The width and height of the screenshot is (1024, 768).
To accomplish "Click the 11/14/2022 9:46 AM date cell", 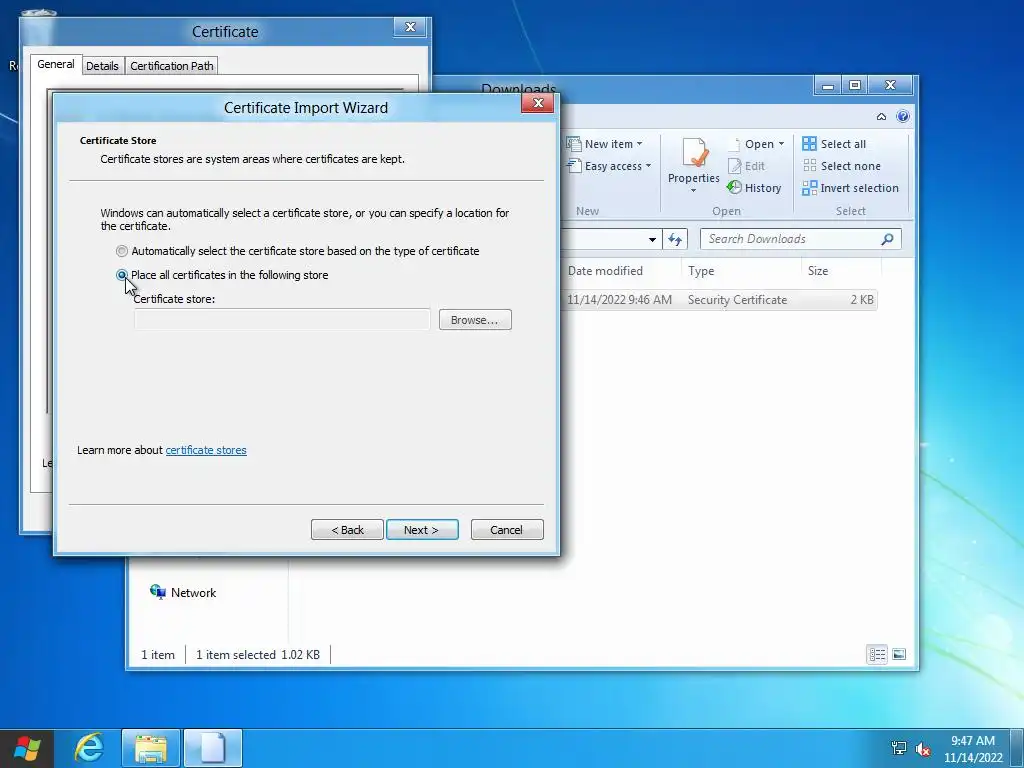I will [619, 300].
